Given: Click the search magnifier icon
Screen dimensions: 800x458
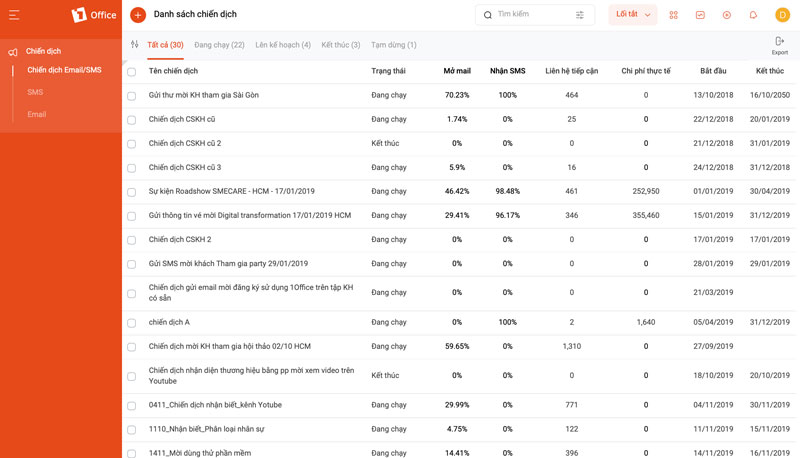Looking at the screenshot, I should click(x=488, y=15).
